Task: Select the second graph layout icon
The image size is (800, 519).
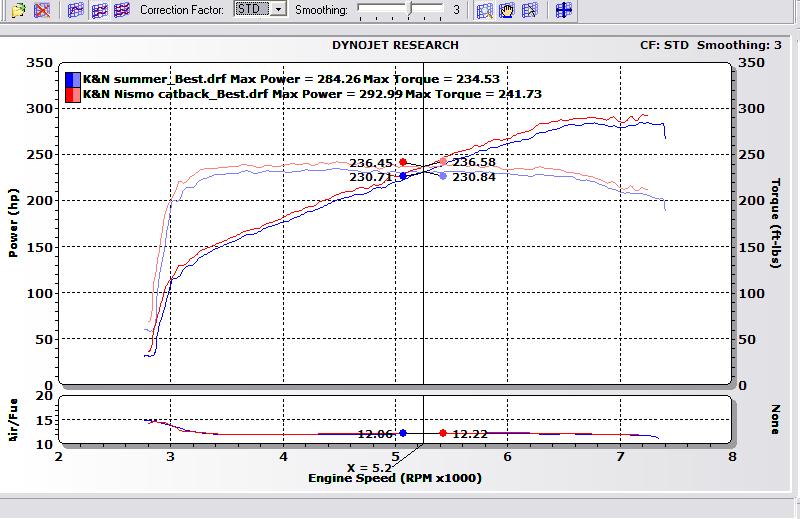Action: 99,10
